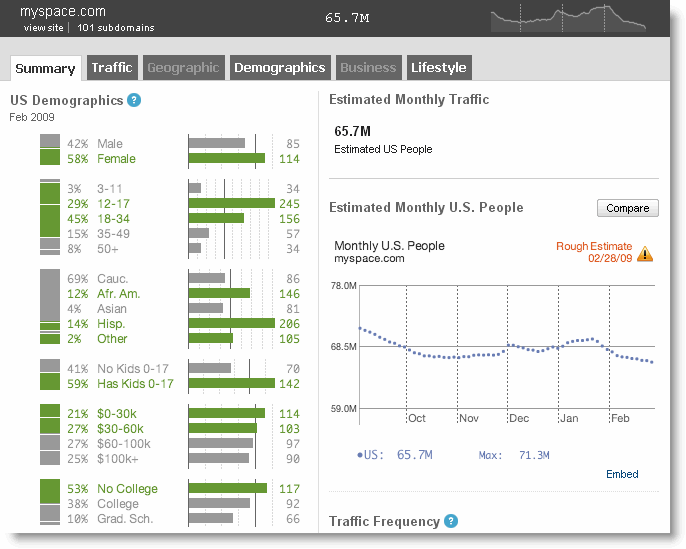Open the Demographics tab

coord(280,68)
